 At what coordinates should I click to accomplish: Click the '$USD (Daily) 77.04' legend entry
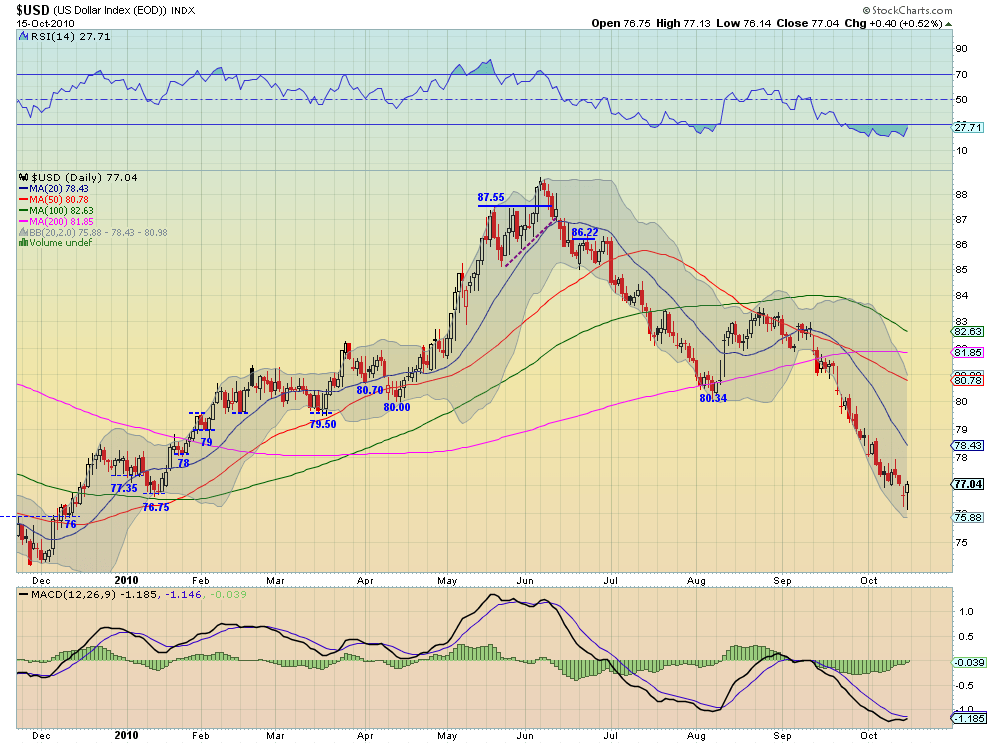pyautogui.click(x=84, y=177)
